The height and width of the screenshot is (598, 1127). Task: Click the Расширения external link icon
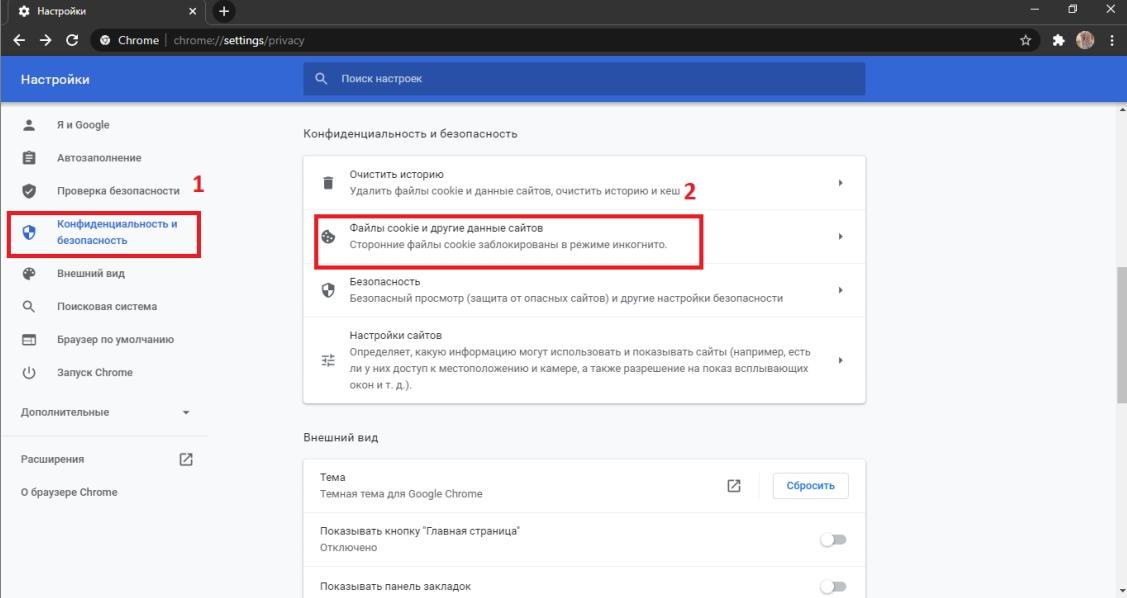point(185,459)
